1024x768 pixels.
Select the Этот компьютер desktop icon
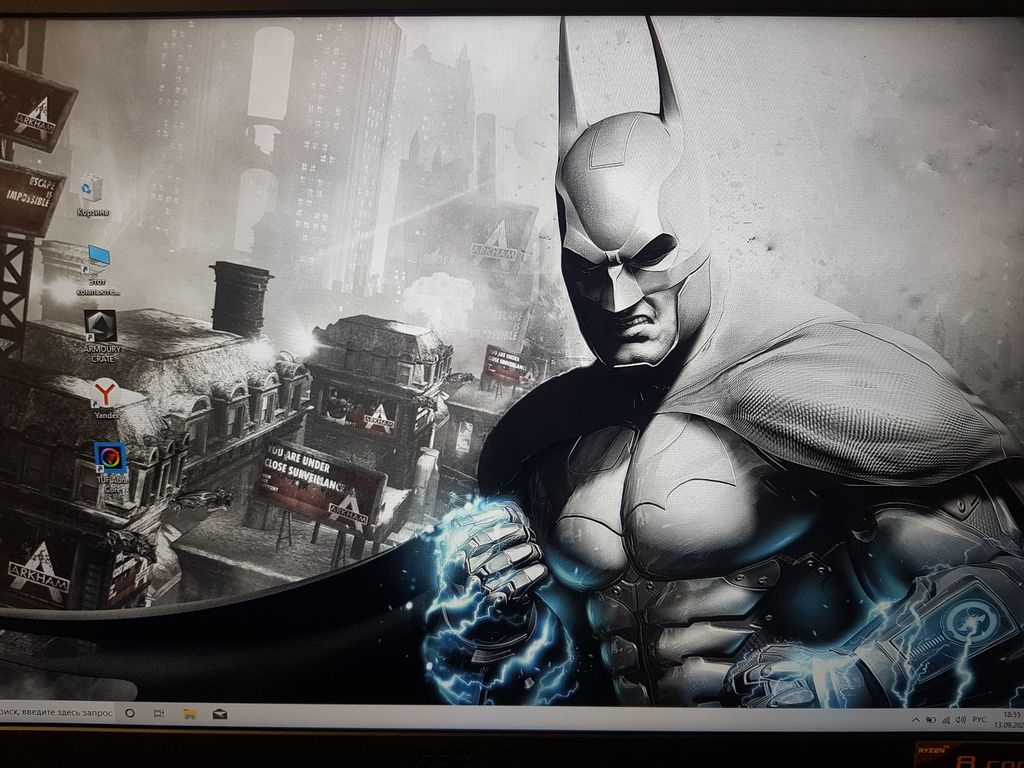point(99,270)
